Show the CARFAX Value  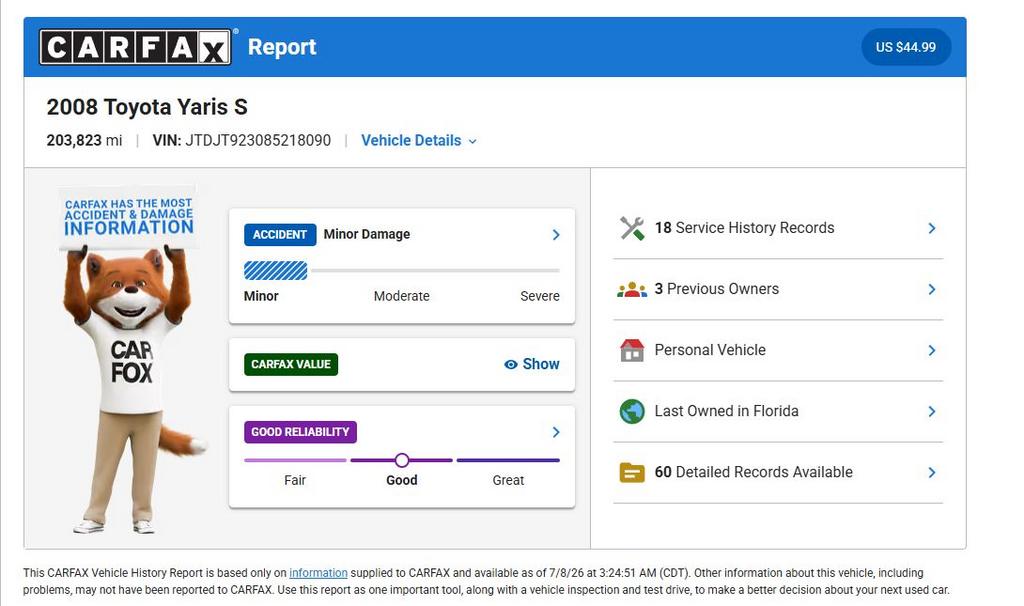click(532, 364)
